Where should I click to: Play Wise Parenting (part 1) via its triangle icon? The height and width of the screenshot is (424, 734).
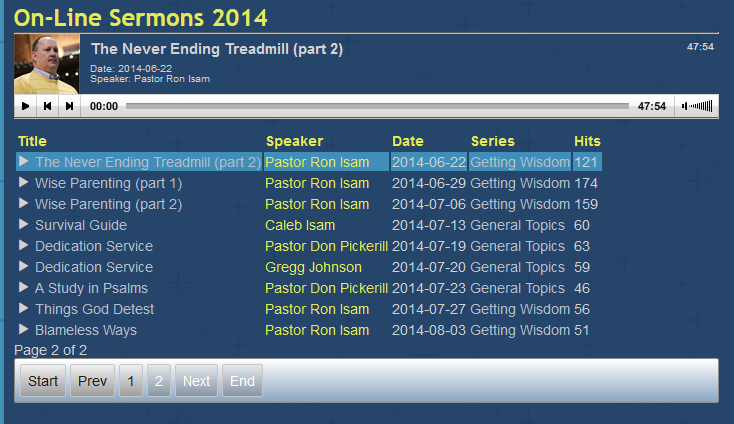tap(23, 183)
